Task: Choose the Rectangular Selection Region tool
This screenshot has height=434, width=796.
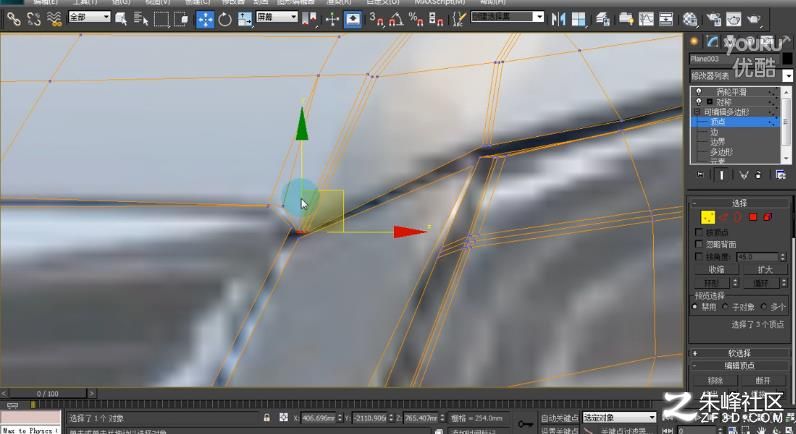Action: [161, 19]
